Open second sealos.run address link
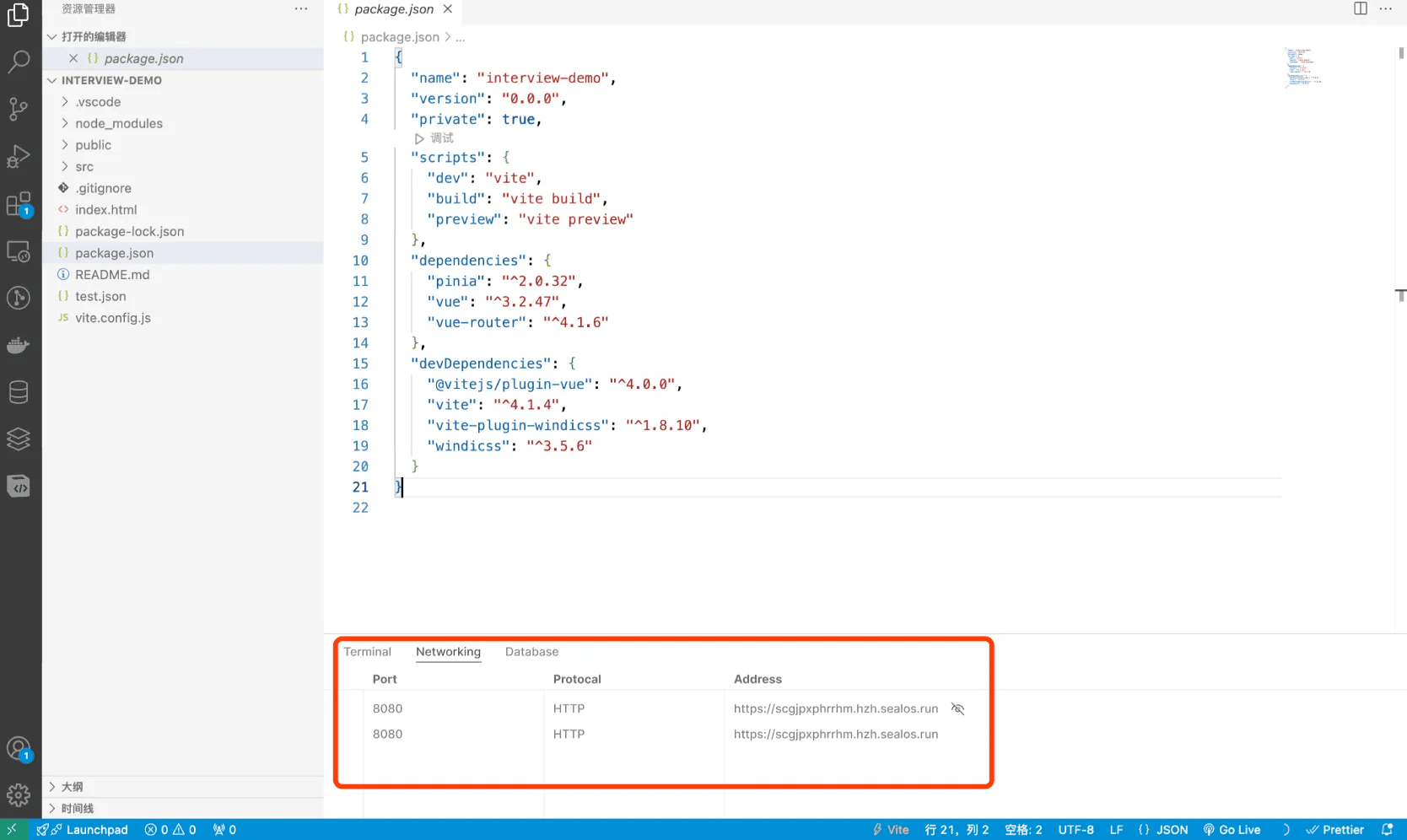1407x840 pixels. click(836, 734)
